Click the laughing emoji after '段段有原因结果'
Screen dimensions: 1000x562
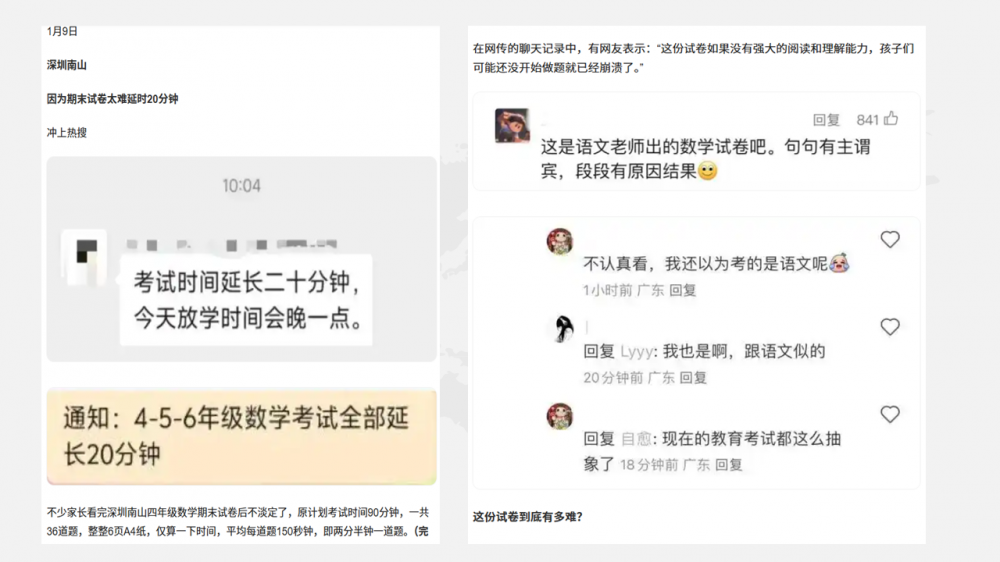(x=707, y=171)
